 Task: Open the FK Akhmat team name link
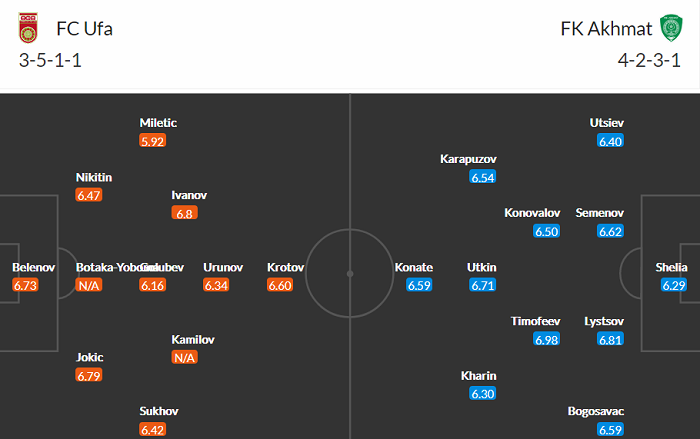(604, 29)
